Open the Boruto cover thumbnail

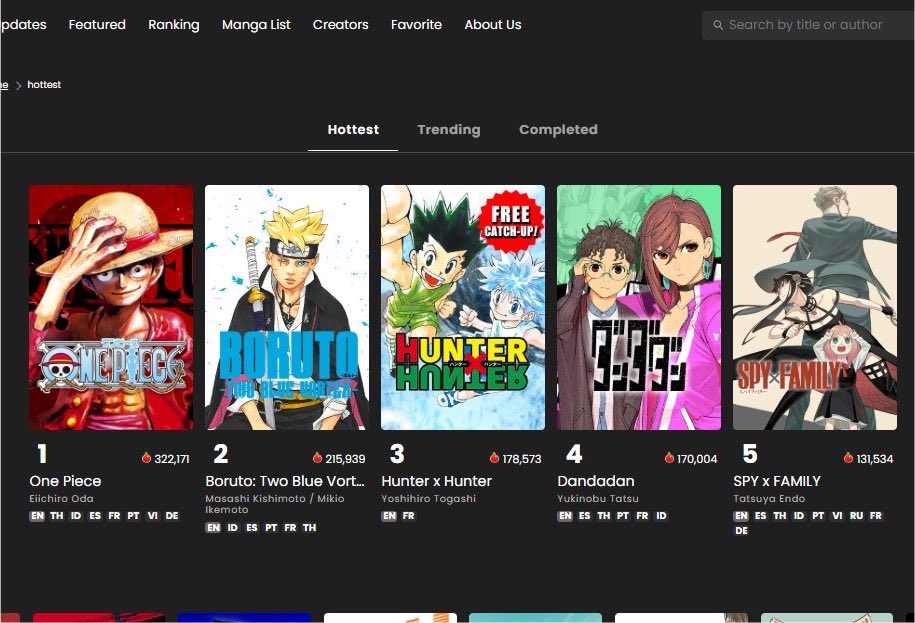[287, 307]
